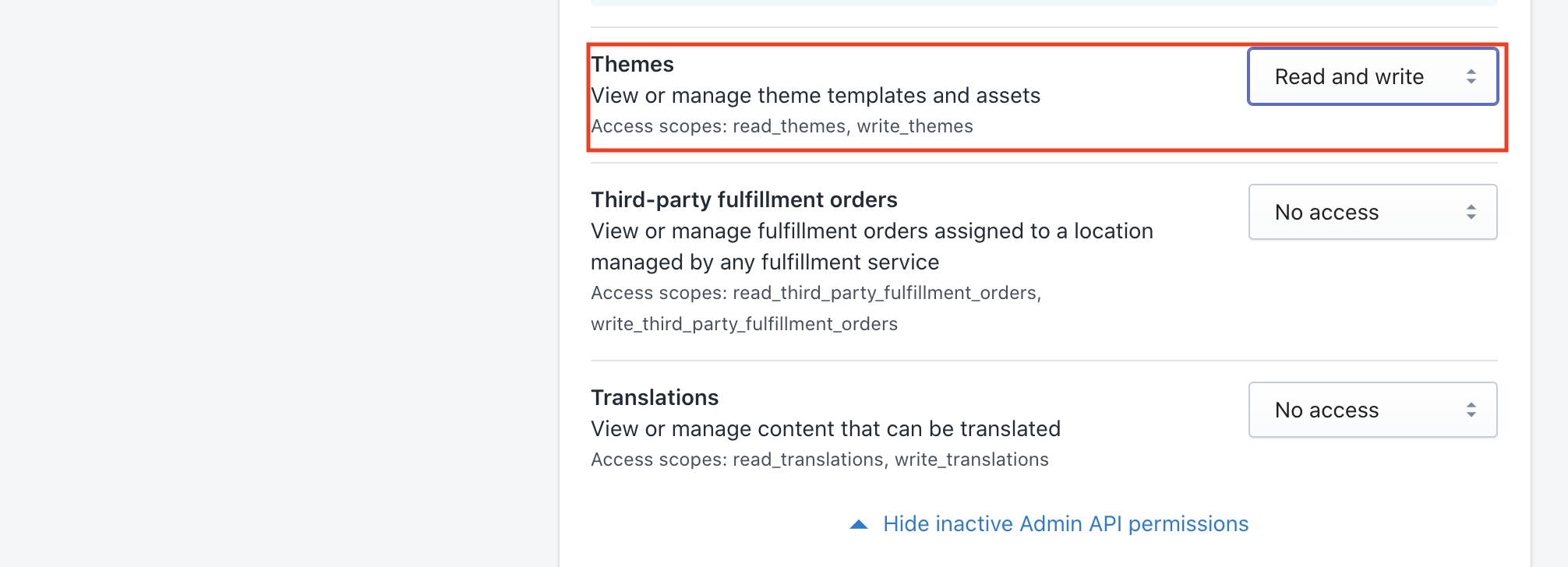Click Hide inactive Admin API permissions link
This screenshot has width=1568, height=567.
coord(1065,524)
